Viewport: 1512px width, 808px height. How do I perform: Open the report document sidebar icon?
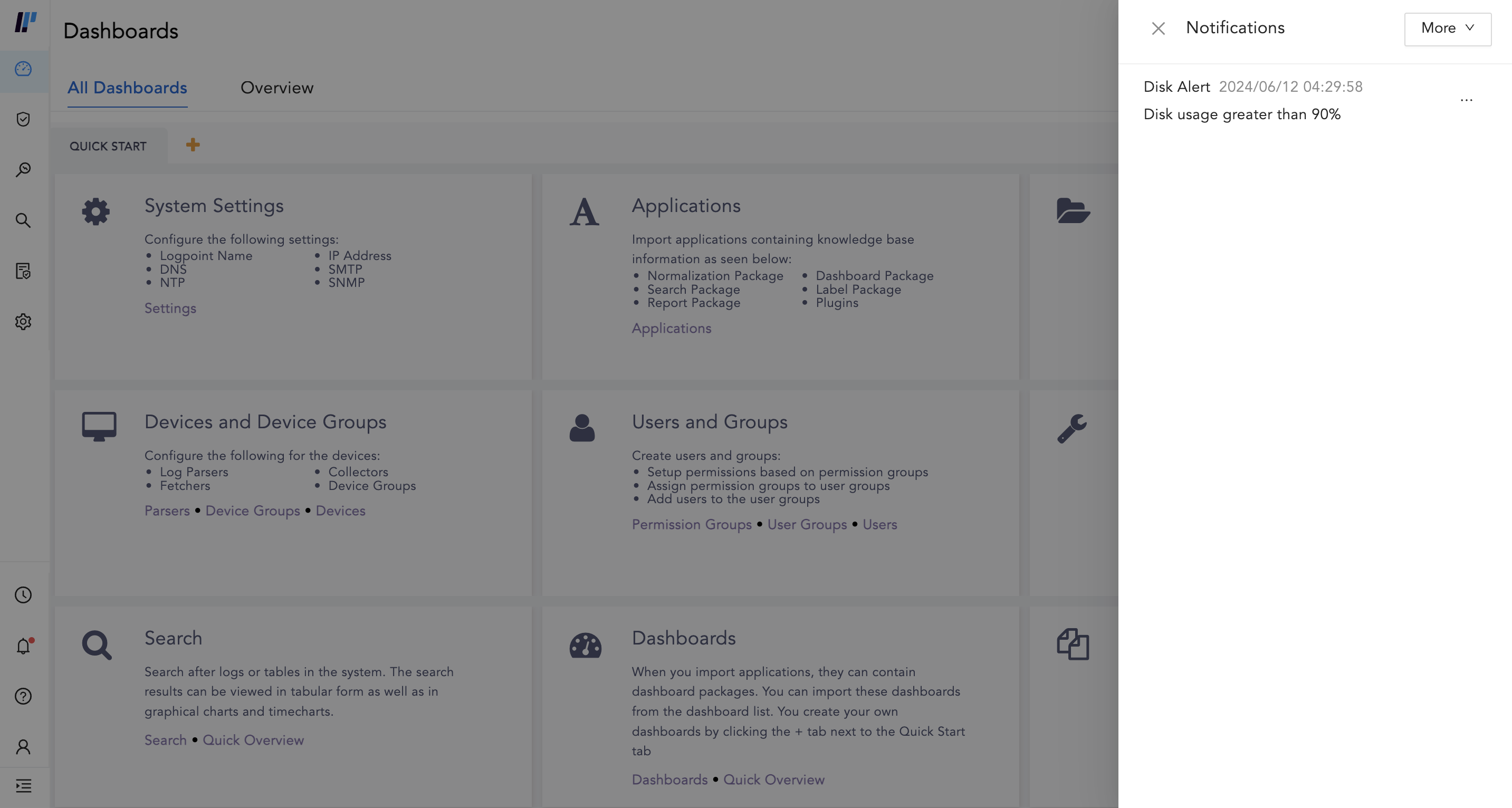(x=24, y=271)
